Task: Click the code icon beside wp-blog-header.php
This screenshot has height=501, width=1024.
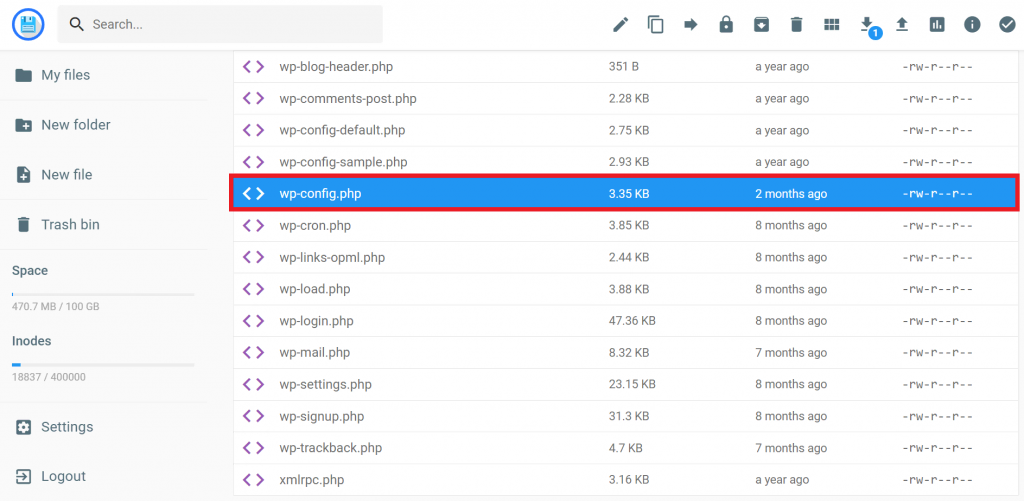Action: (x=253, y=67)
